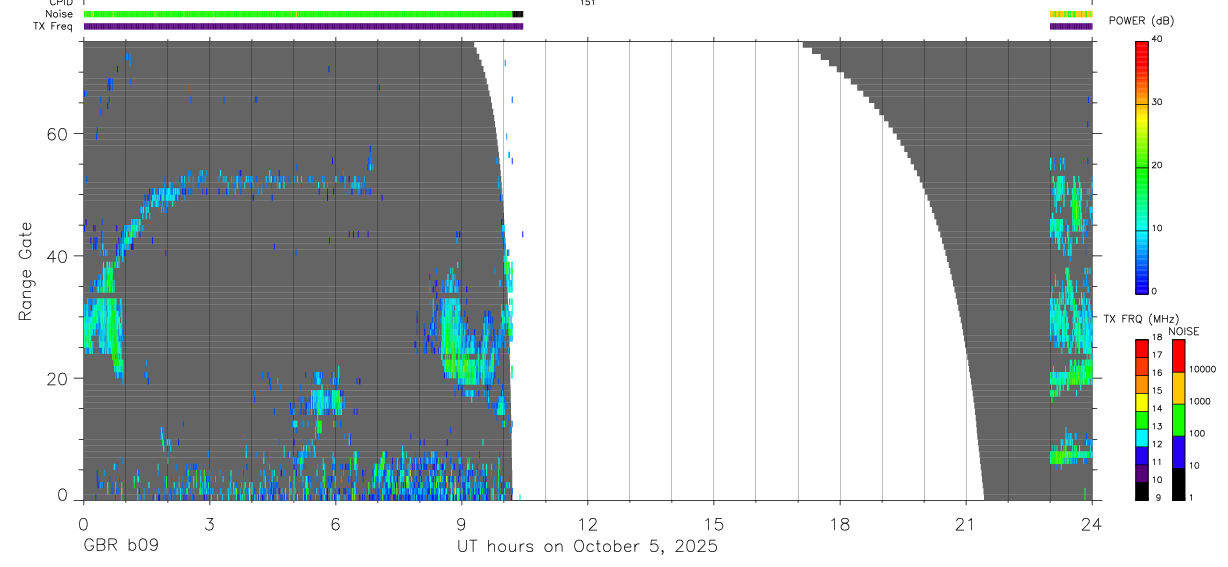Click the GBR b09 label

(x=120, y=547)
